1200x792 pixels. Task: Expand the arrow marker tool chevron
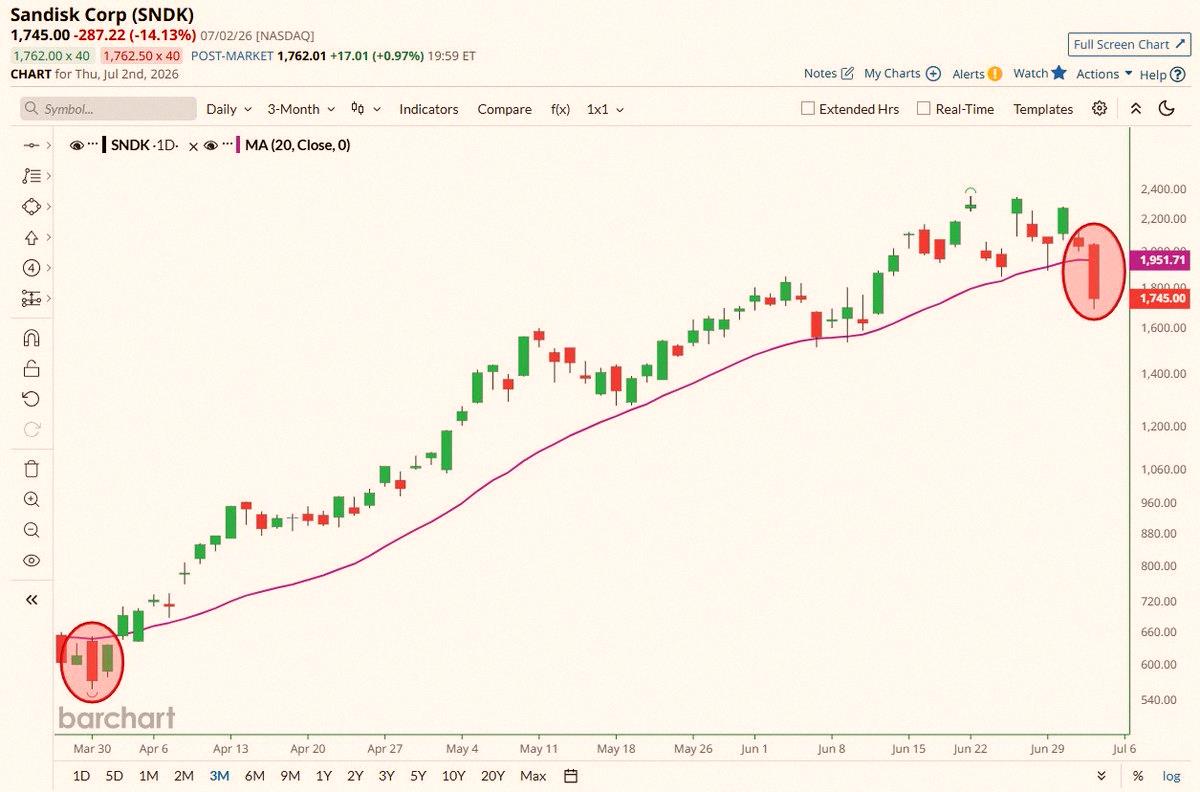(48, 237)
